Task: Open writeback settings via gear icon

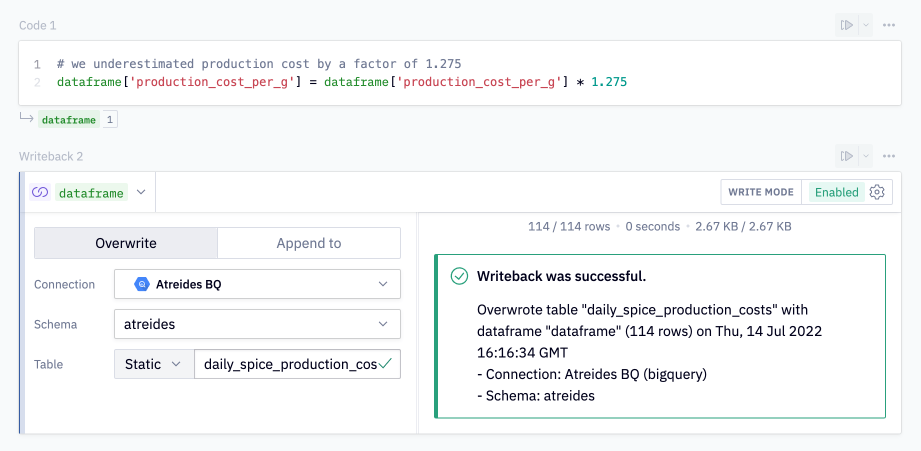Action: (x=877, y=192)
